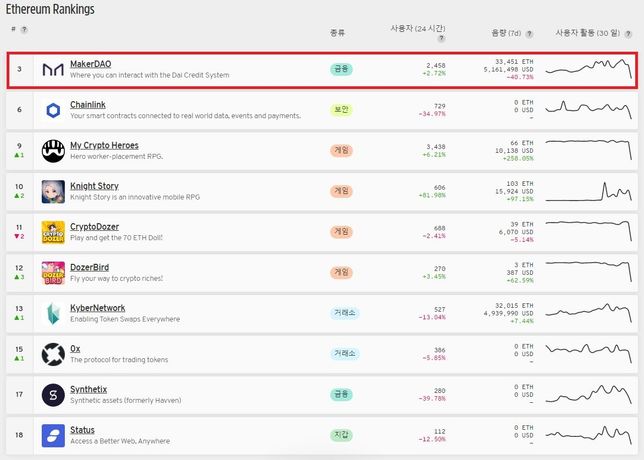Open the KyberNetwork title link
Viewport: 644px width, 460px height.
98,308
